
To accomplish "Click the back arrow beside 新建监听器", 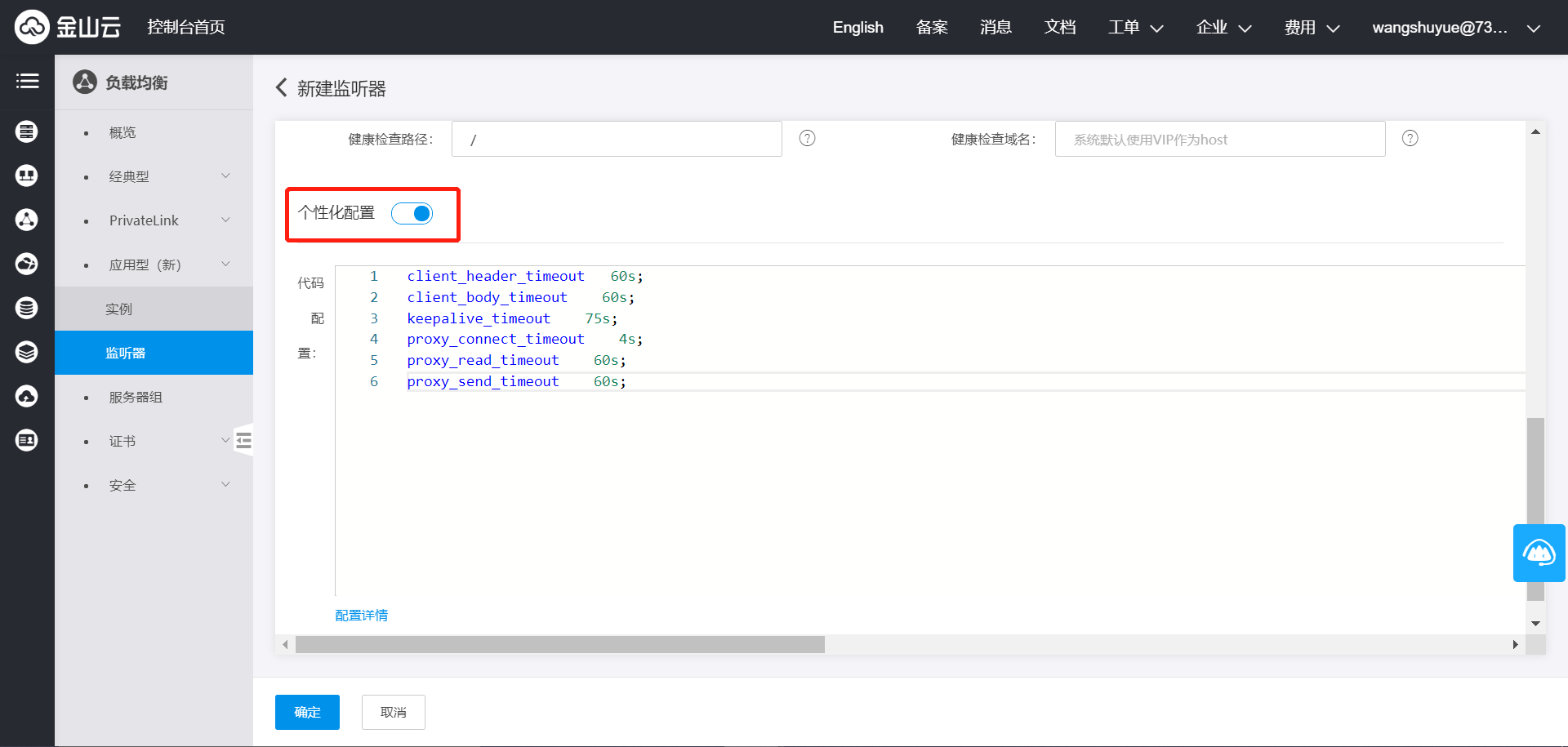I will pos(282,88).
